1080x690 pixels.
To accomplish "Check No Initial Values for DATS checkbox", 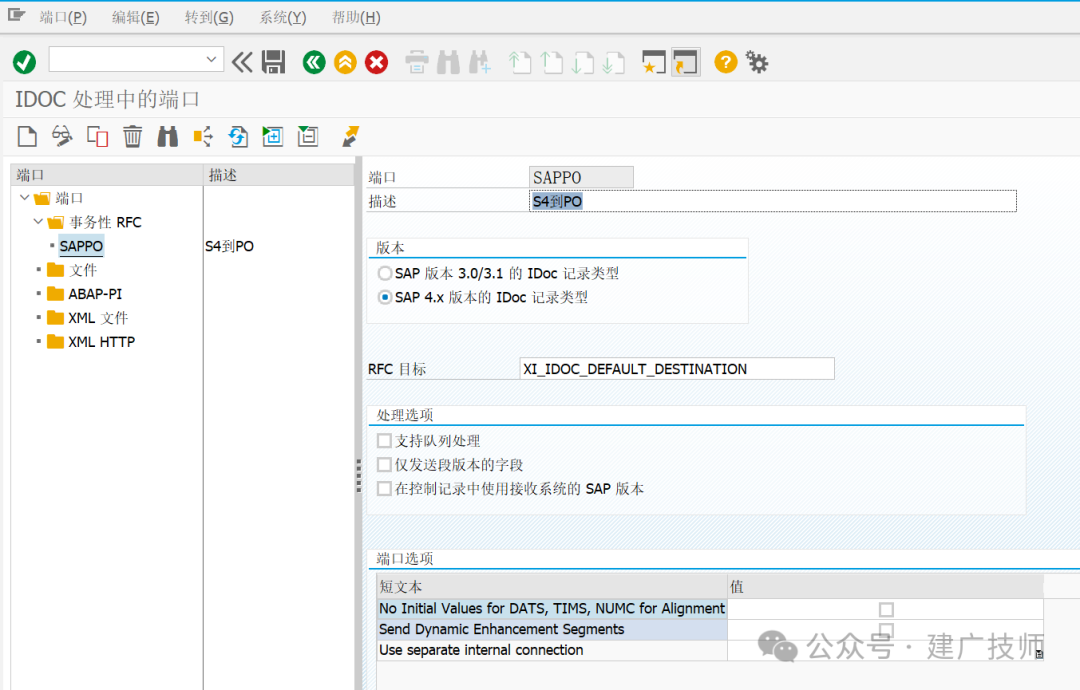I will (x=886, y=609).
